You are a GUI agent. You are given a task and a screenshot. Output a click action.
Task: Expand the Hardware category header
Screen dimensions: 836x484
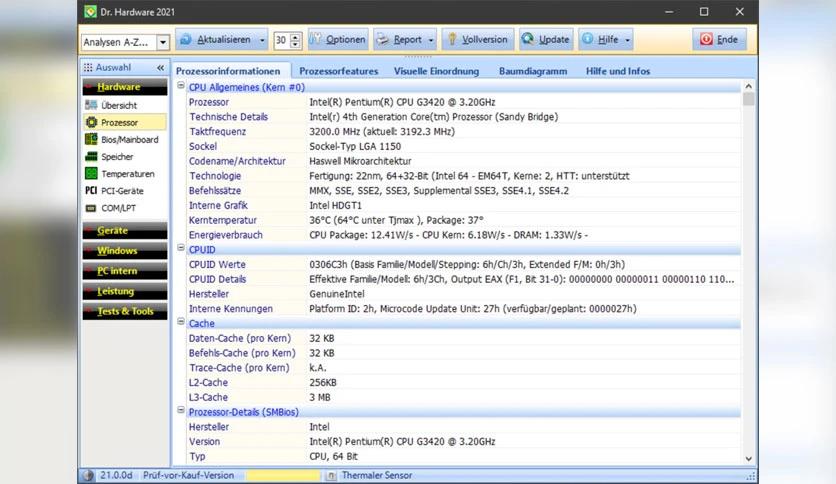[125, 87]
